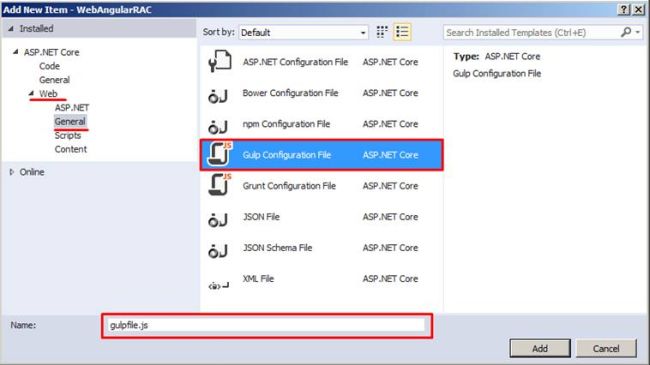The height and width of the screenshot is (365, 650).
Task: Click the Cancel button
Action: pyautogui.click(x=606, y=348)
